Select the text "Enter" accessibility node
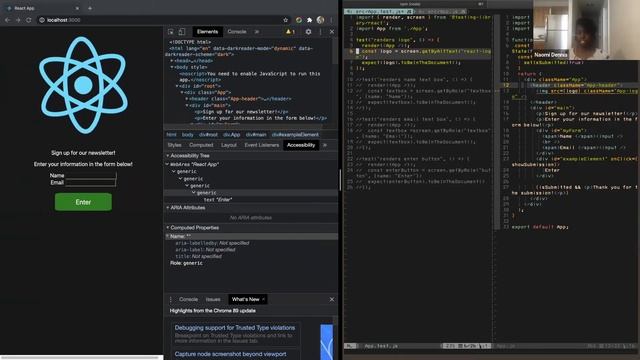Screen dimensions: 640x360 (x=218, y=200)
